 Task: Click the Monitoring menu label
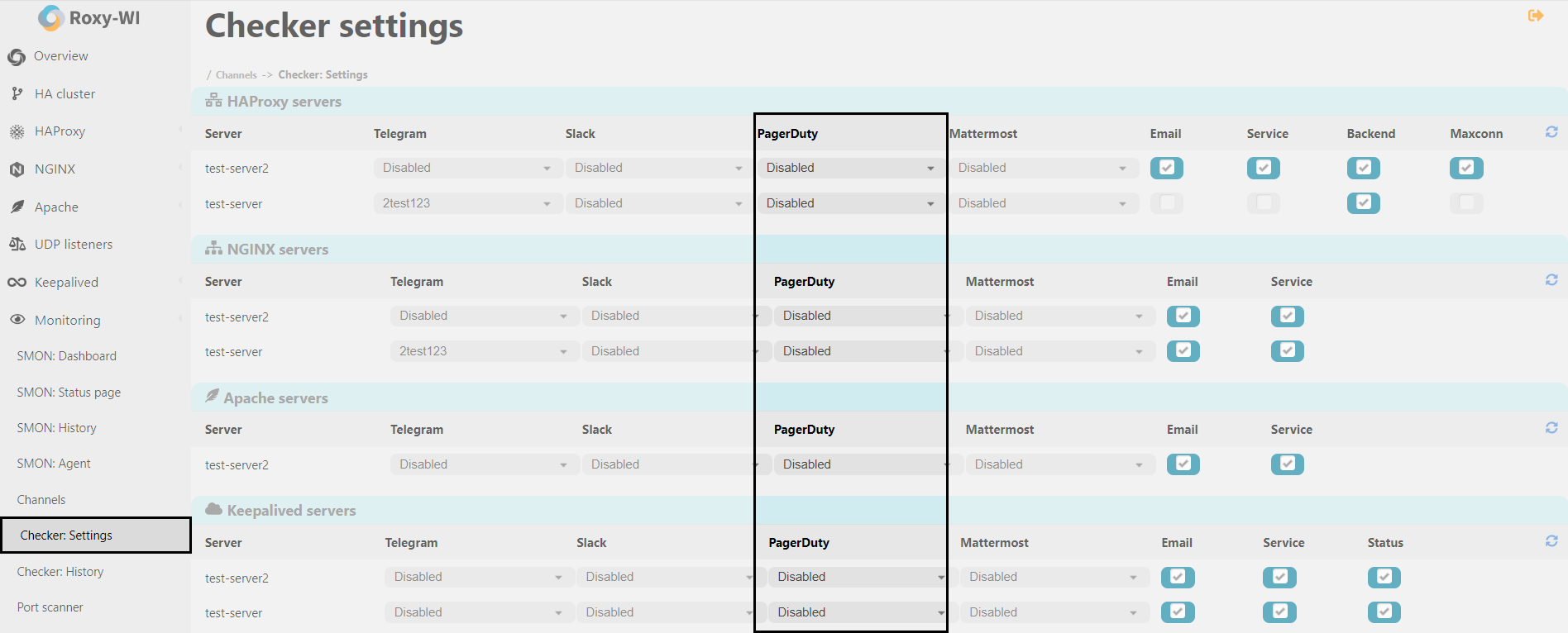click(68, 321)
